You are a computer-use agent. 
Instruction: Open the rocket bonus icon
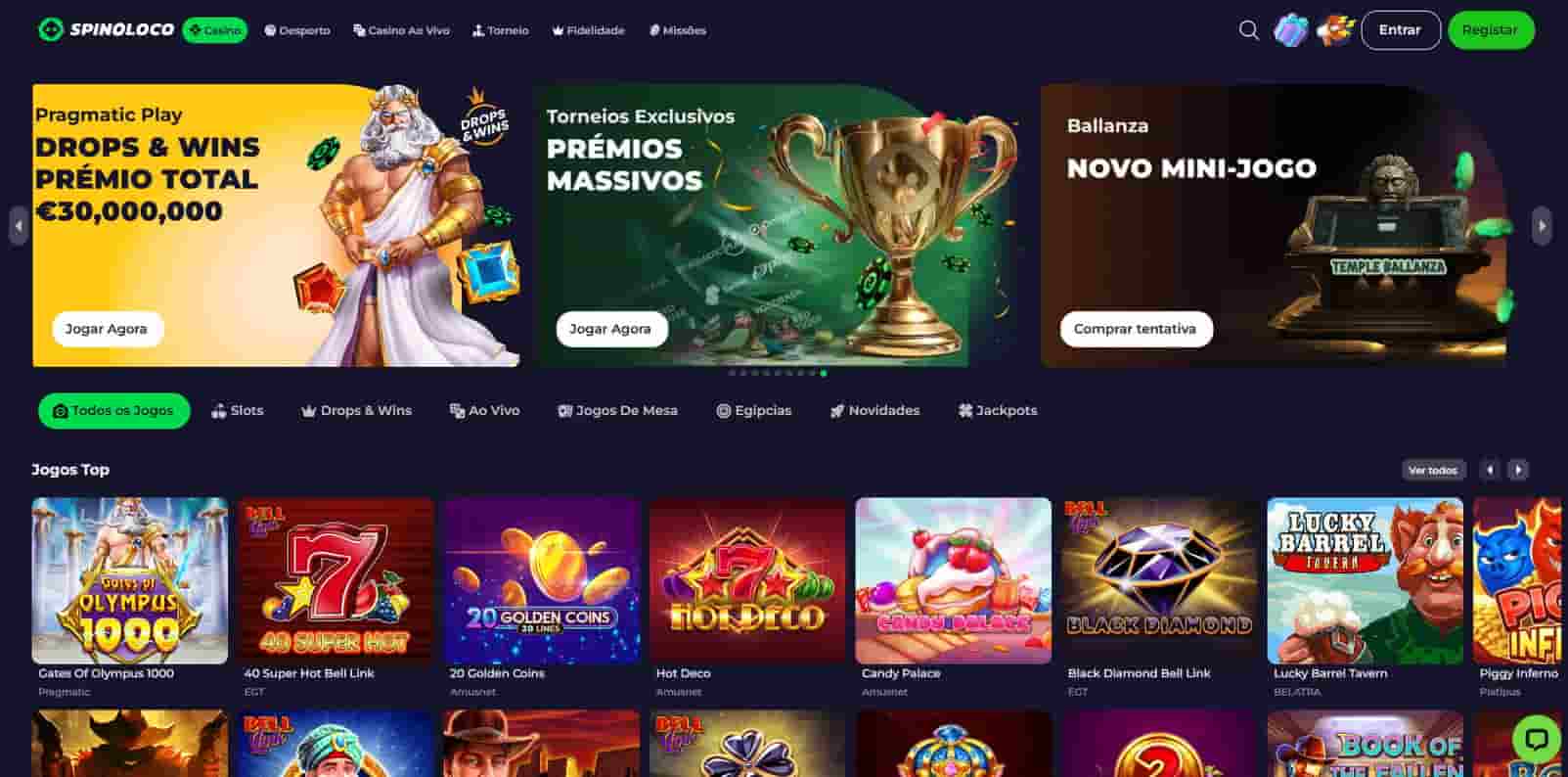[1334, 30]
